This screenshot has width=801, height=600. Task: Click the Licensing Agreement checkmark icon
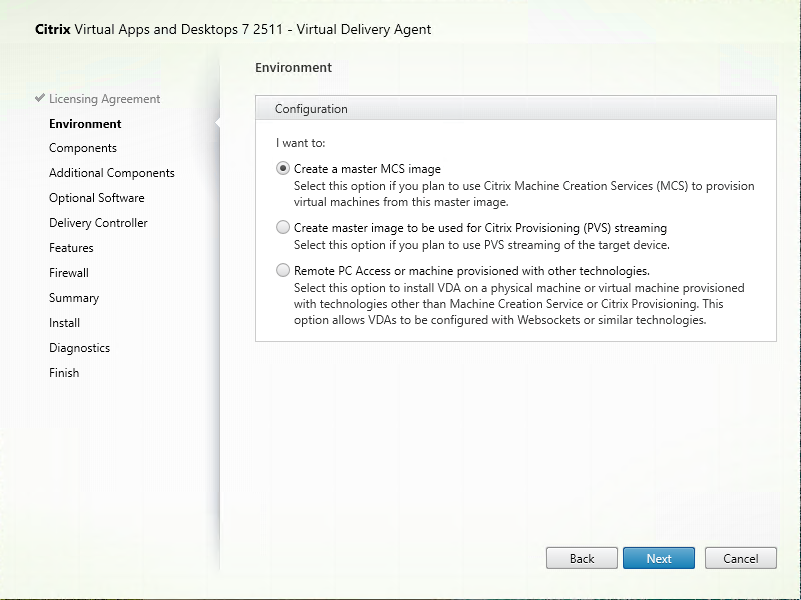[40, 99]
